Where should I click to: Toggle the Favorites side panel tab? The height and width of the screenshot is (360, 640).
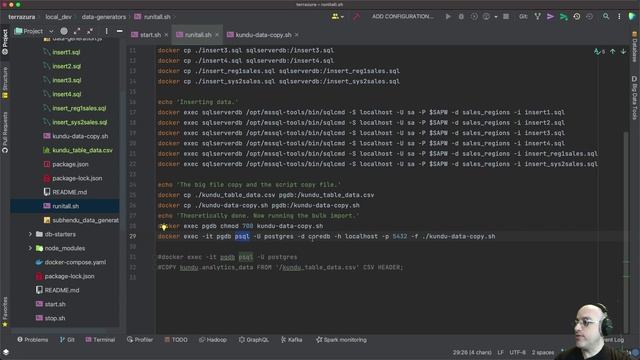coord(5,311)
